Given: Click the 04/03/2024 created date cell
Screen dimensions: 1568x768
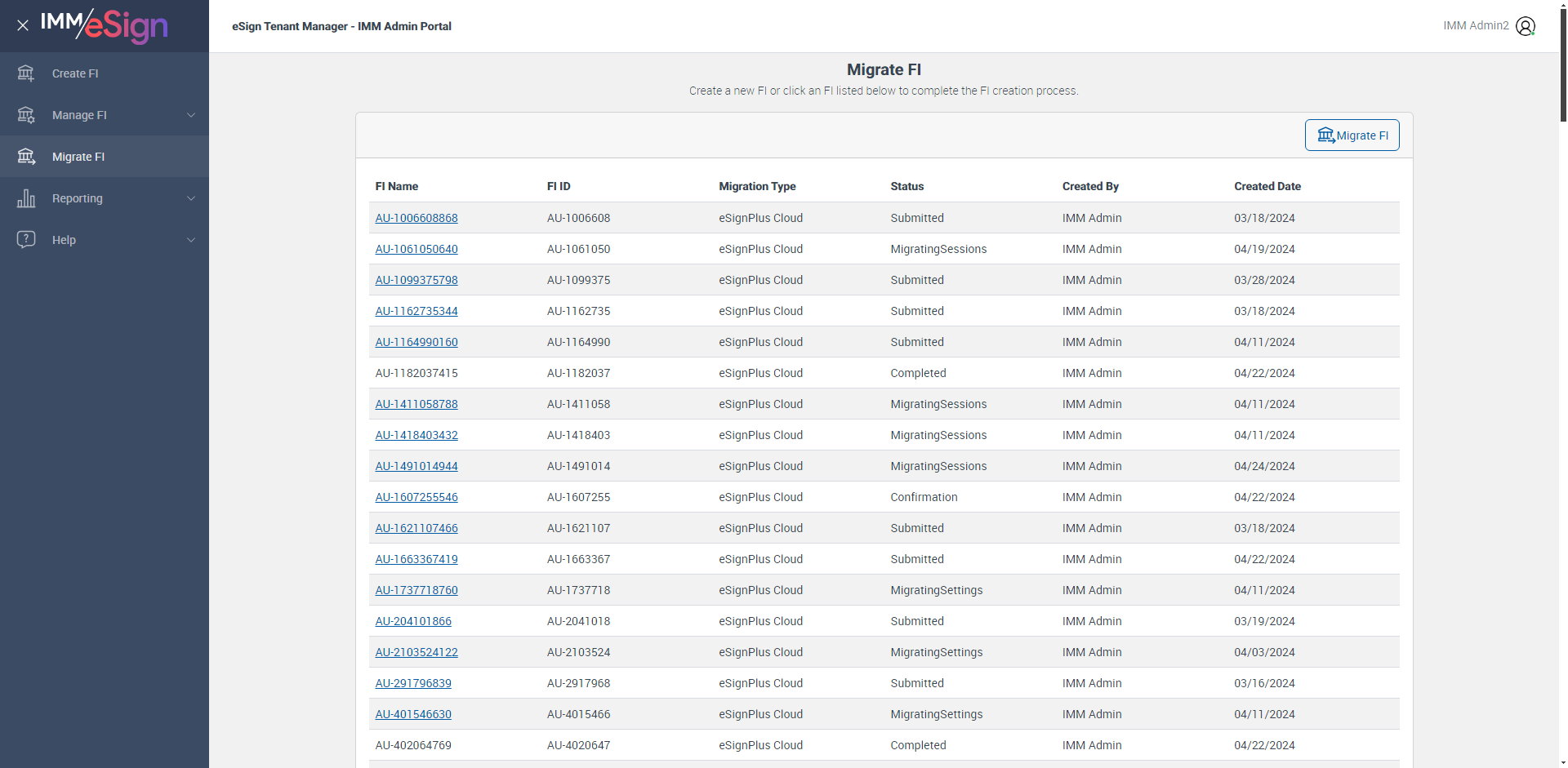Looking at the screenshot, I should click(1264, 652).
